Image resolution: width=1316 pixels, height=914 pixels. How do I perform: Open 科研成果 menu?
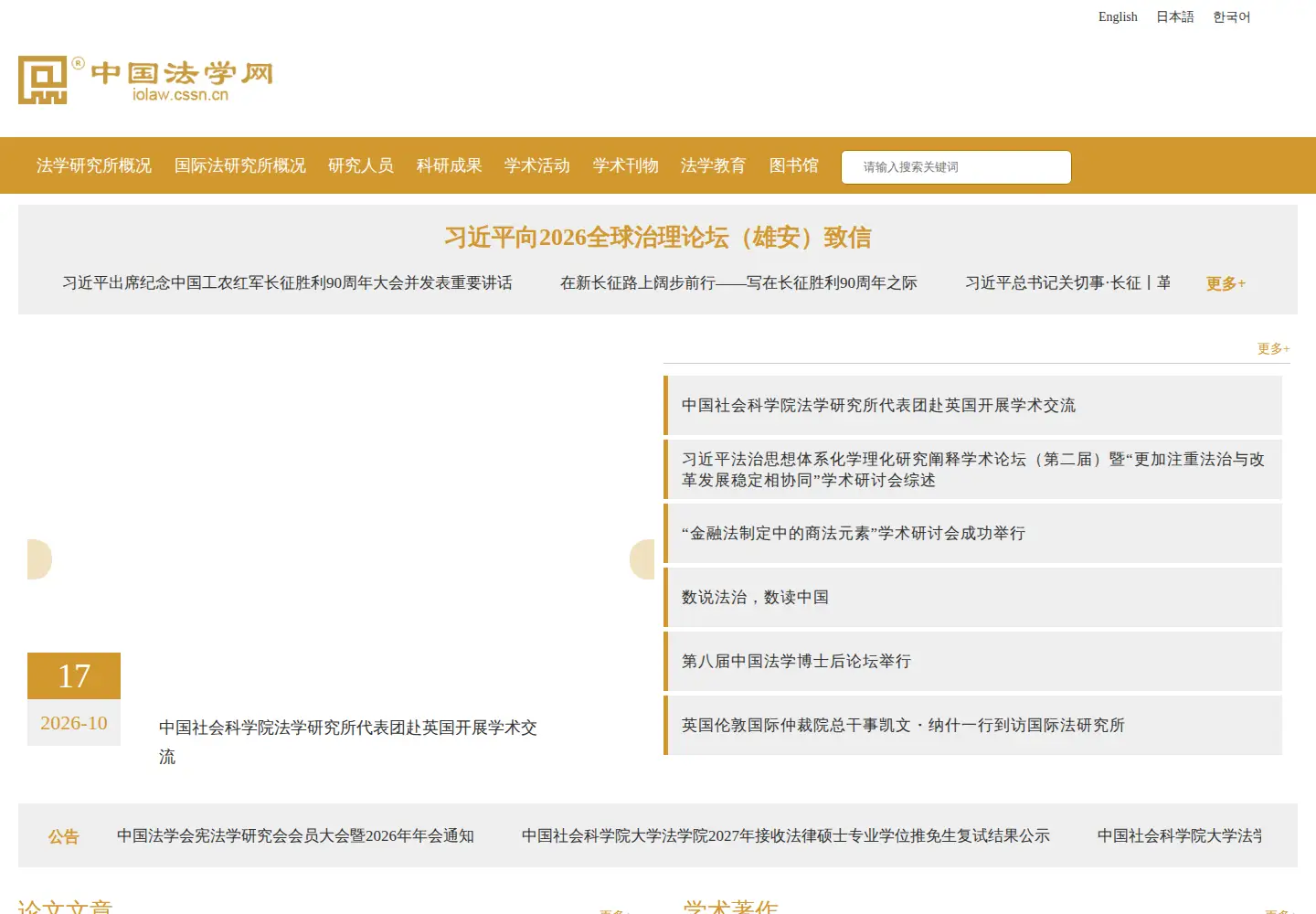[450, 165]
